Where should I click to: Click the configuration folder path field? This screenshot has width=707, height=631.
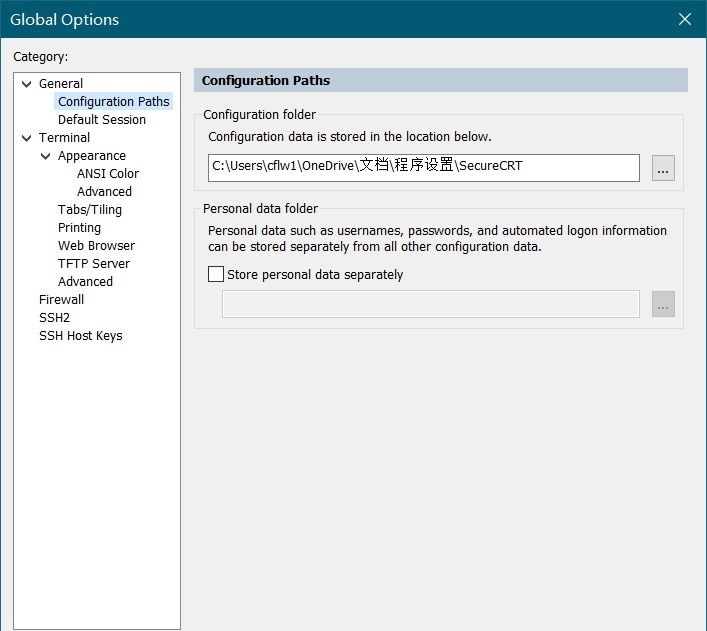[423, 168]
